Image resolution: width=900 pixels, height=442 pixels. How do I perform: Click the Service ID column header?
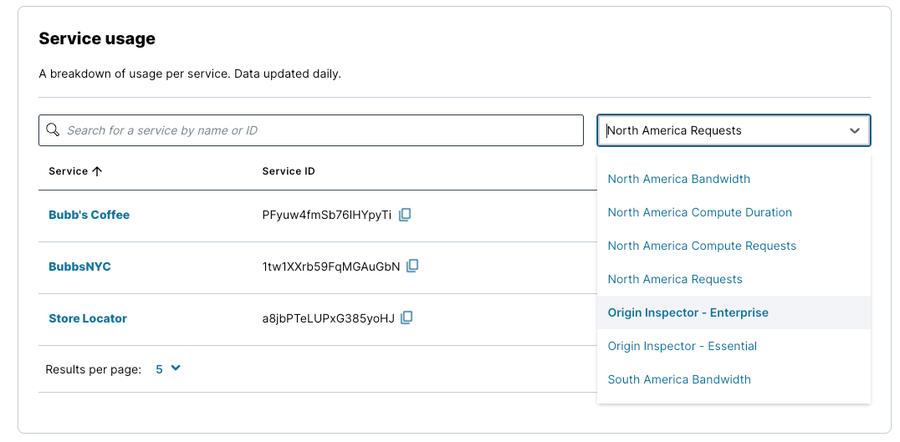tap(289, 171)
